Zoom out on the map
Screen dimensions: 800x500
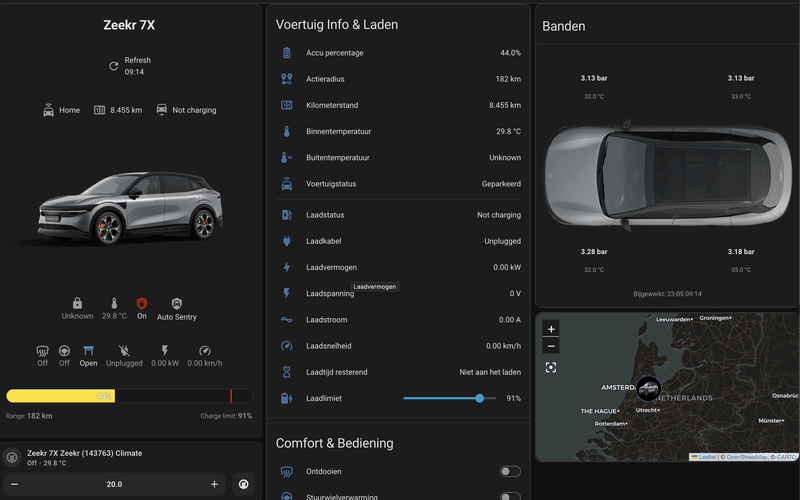coord(551,346)
